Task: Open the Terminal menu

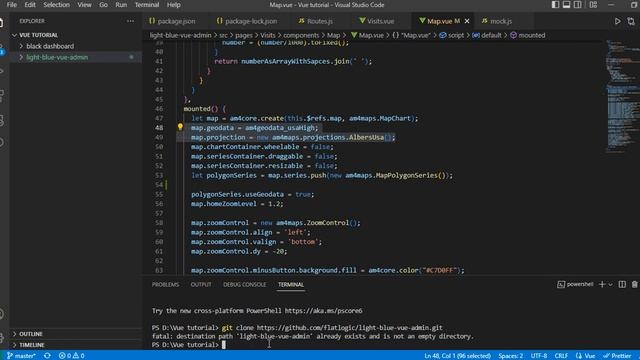Action: tap(147, 5)
